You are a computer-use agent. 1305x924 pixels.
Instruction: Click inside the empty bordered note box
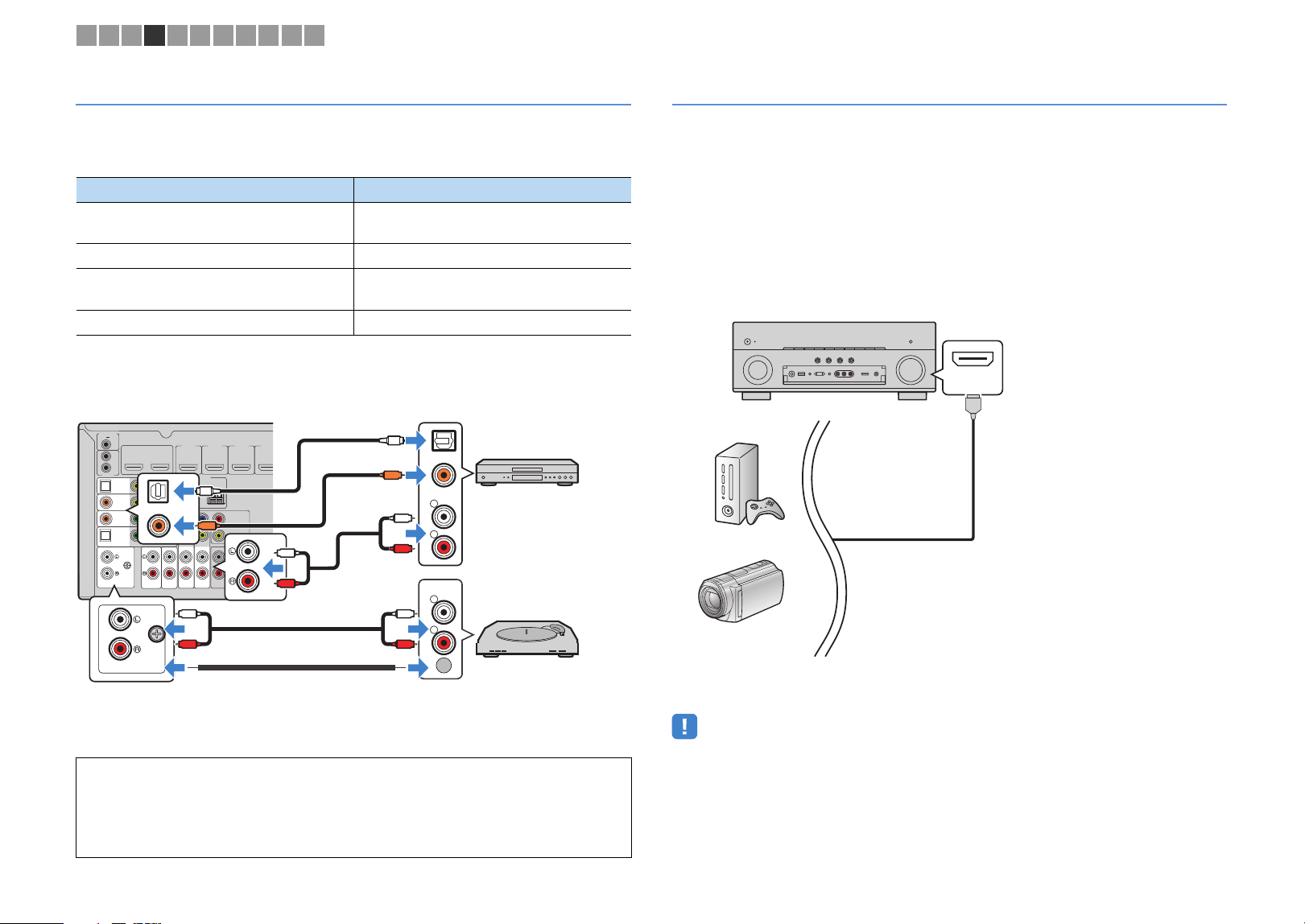[x=353, y=807]
